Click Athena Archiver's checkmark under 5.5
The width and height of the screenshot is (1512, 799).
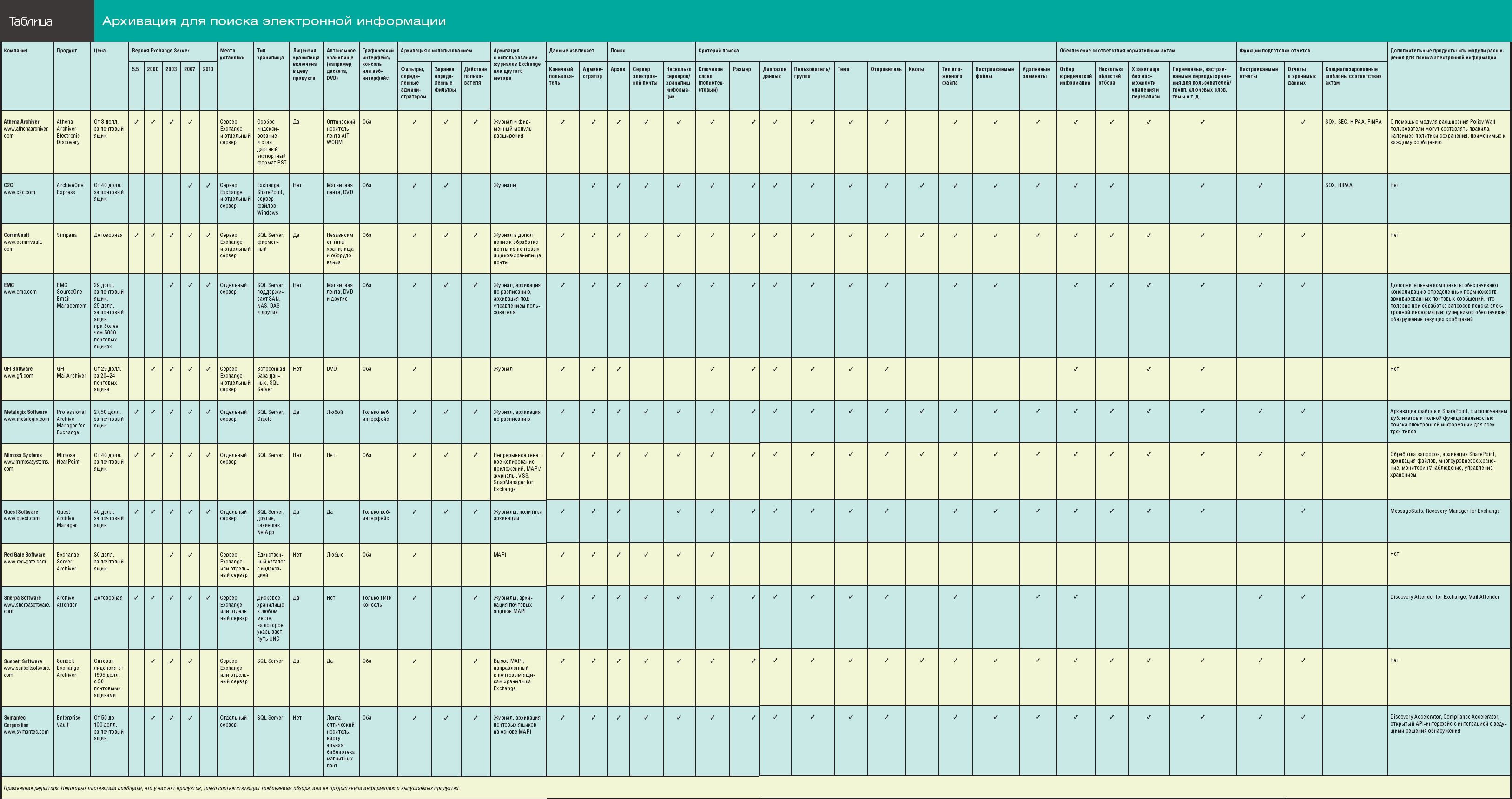click(136, 122)
